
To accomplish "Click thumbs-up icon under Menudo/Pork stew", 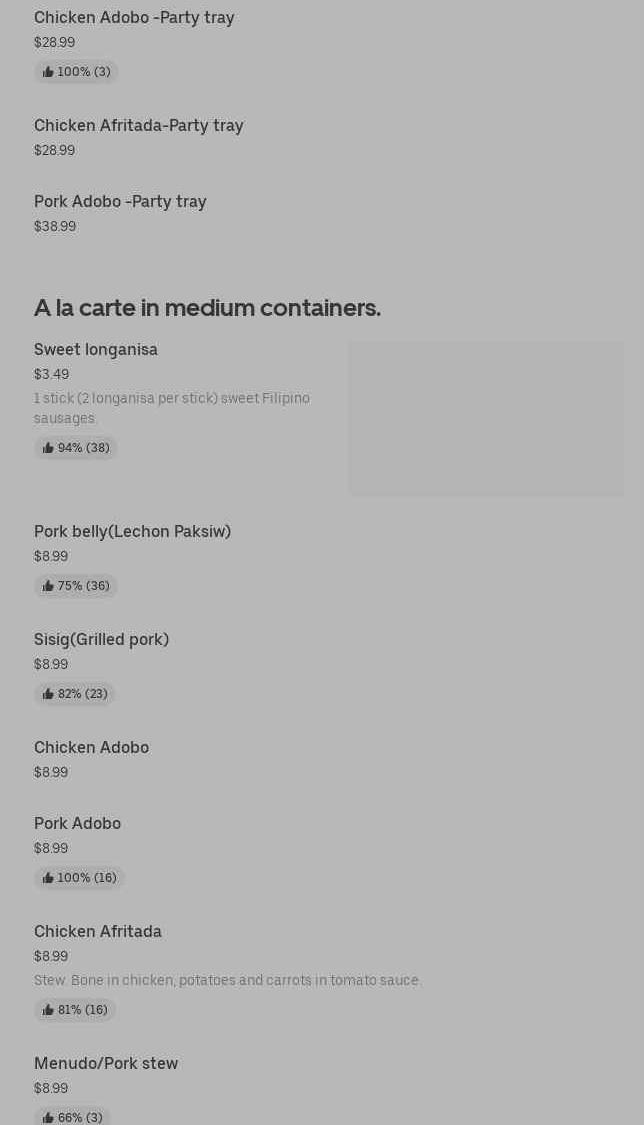I will click(x=48, y=1118).
